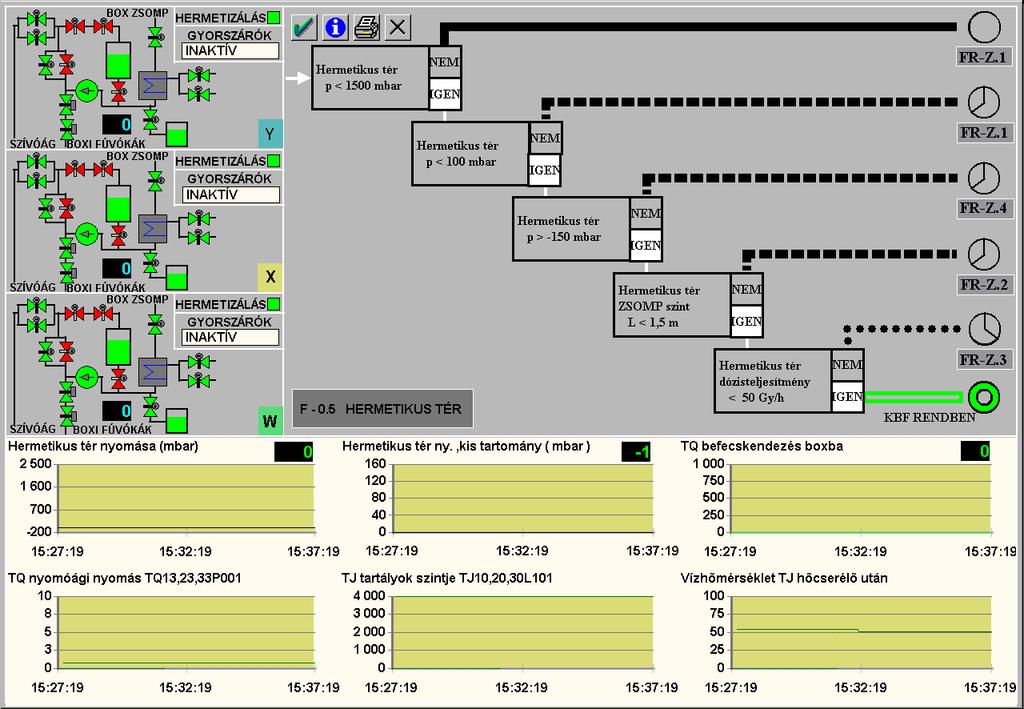Image resolution: width=1024 pixels, height=709 pixels.
Task: Select NEM for the p < 100 mbar condition
Action: [545, 138]
